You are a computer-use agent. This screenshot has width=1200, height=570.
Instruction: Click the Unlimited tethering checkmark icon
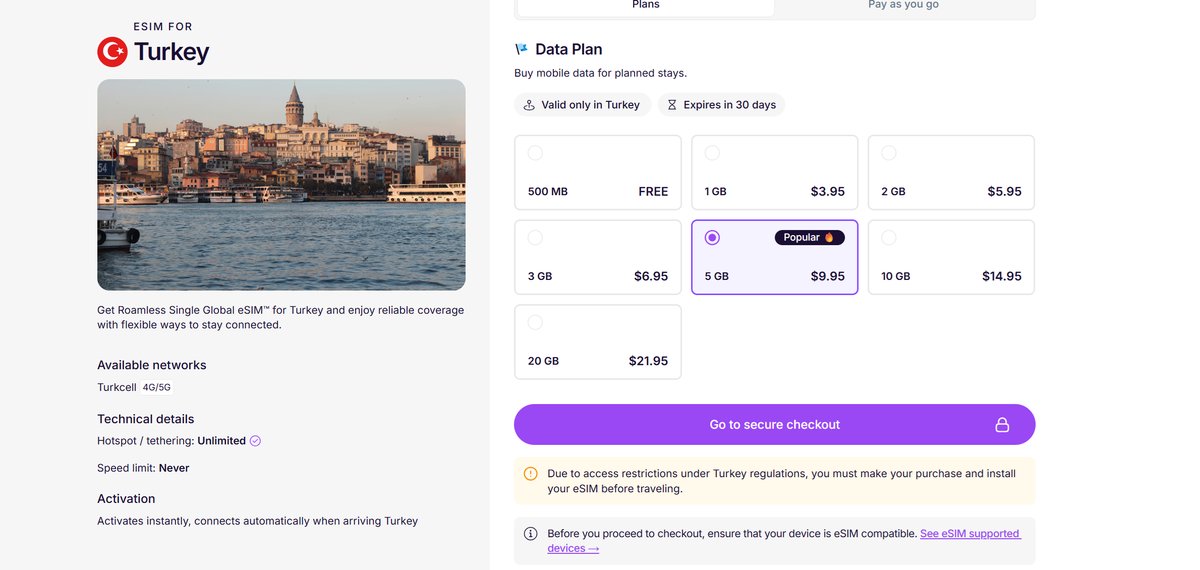[x=255, y=441]
